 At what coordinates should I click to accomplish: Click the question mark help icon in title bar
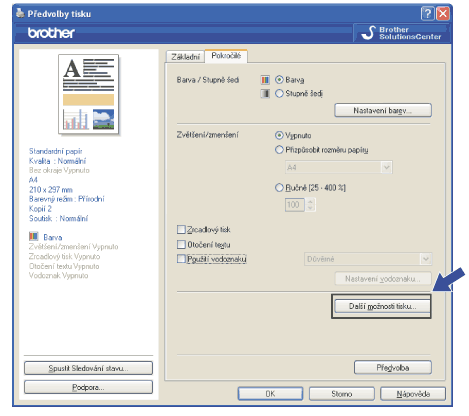click(427, 14)
